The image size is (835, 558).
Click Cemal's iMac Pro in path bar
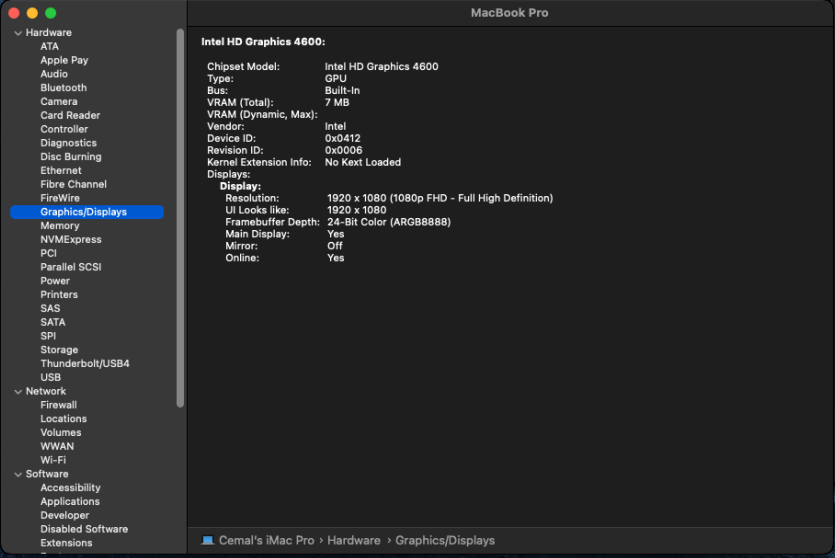pyautogui.click(x=266, y=541)
